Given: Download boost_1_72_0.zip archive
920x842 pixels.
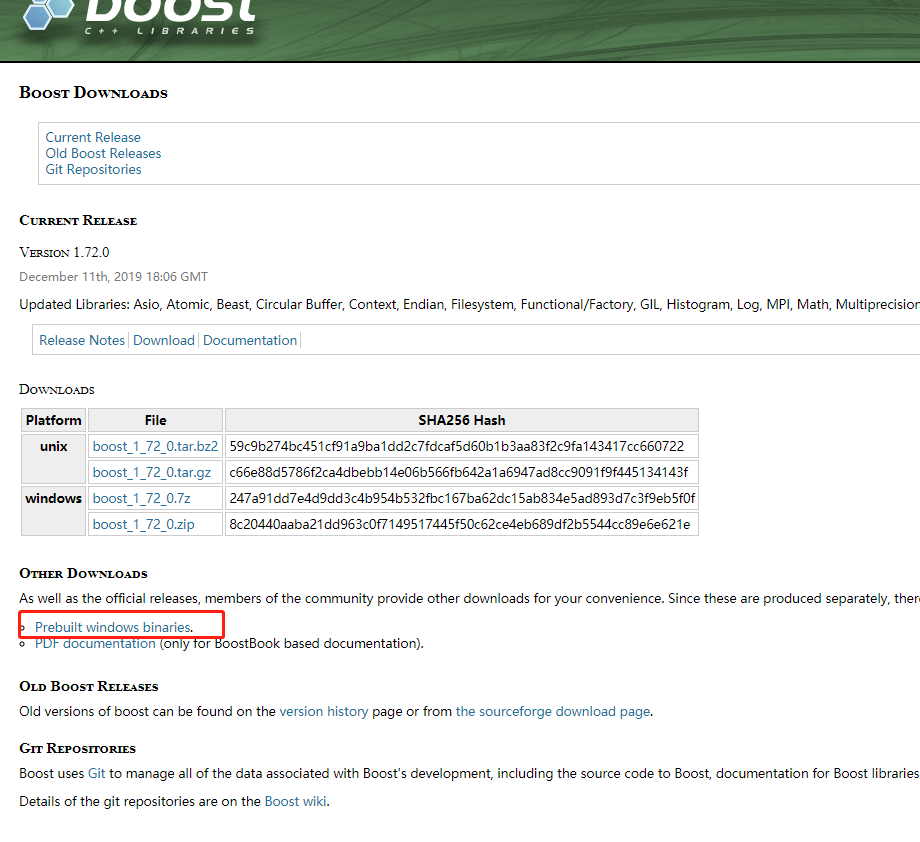Looking at the screenshot, I should point(143,524).
